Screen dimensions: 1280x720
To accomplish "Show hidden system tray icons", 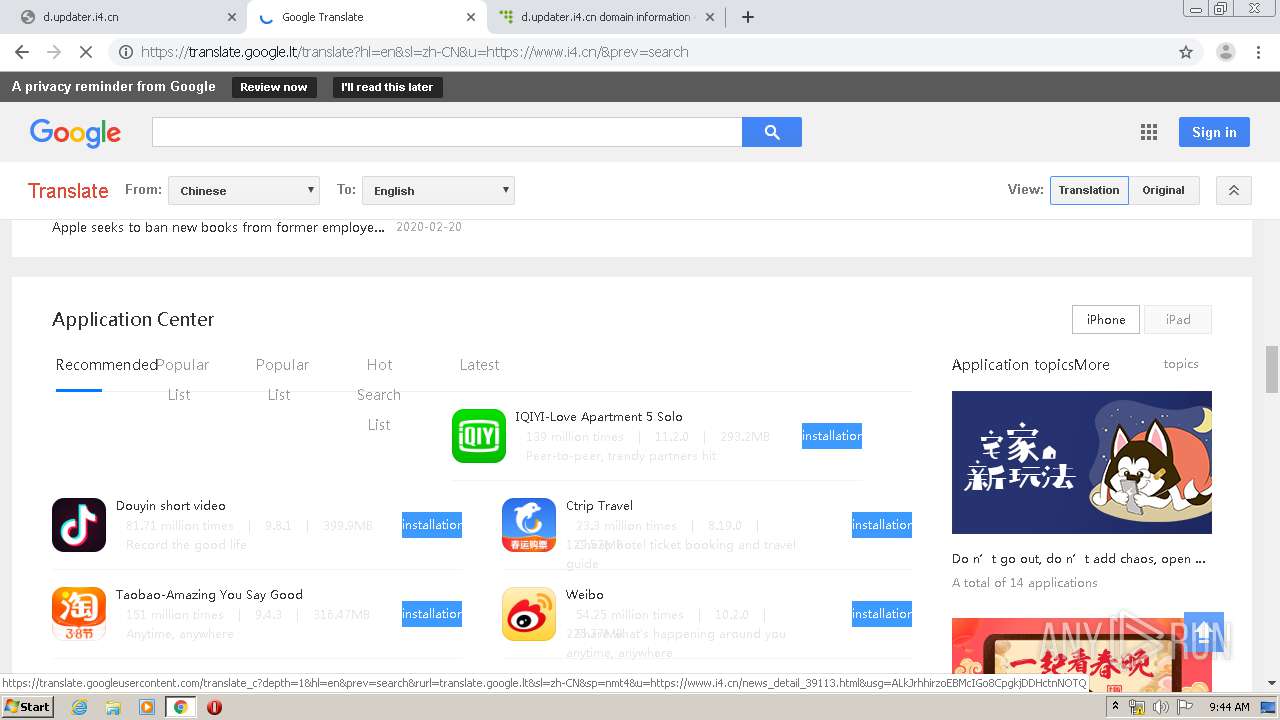I will tap(1115, 707).
